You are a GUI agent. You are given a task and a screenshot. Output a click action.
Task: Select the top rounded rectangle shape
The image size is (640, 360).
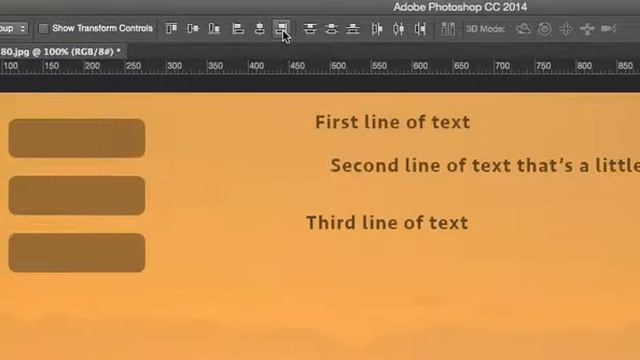pos(77,138)
